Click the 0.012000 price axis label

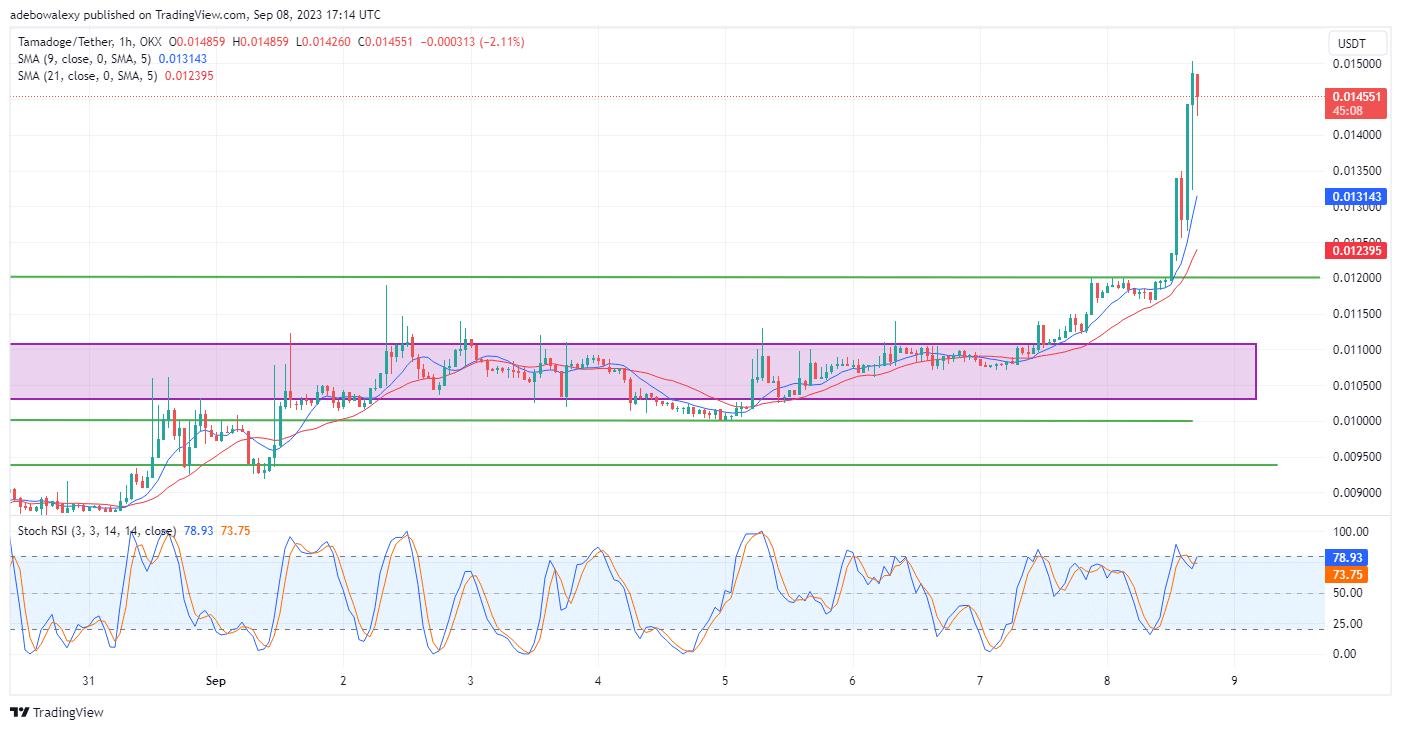pyautogui.click(x=1356, y=277)
